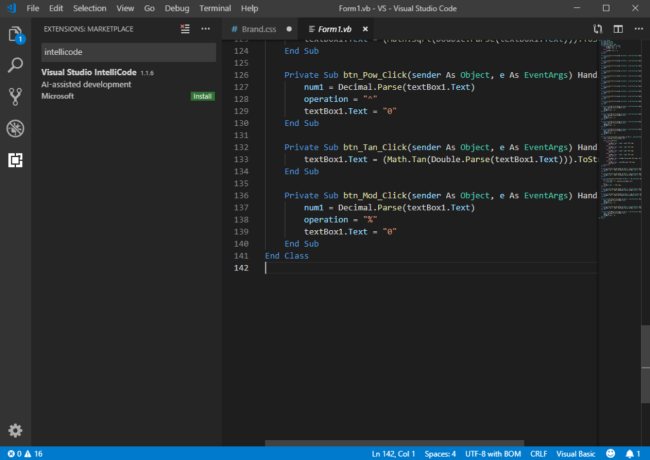Open notifications bell in status bar

coord(633,454)
